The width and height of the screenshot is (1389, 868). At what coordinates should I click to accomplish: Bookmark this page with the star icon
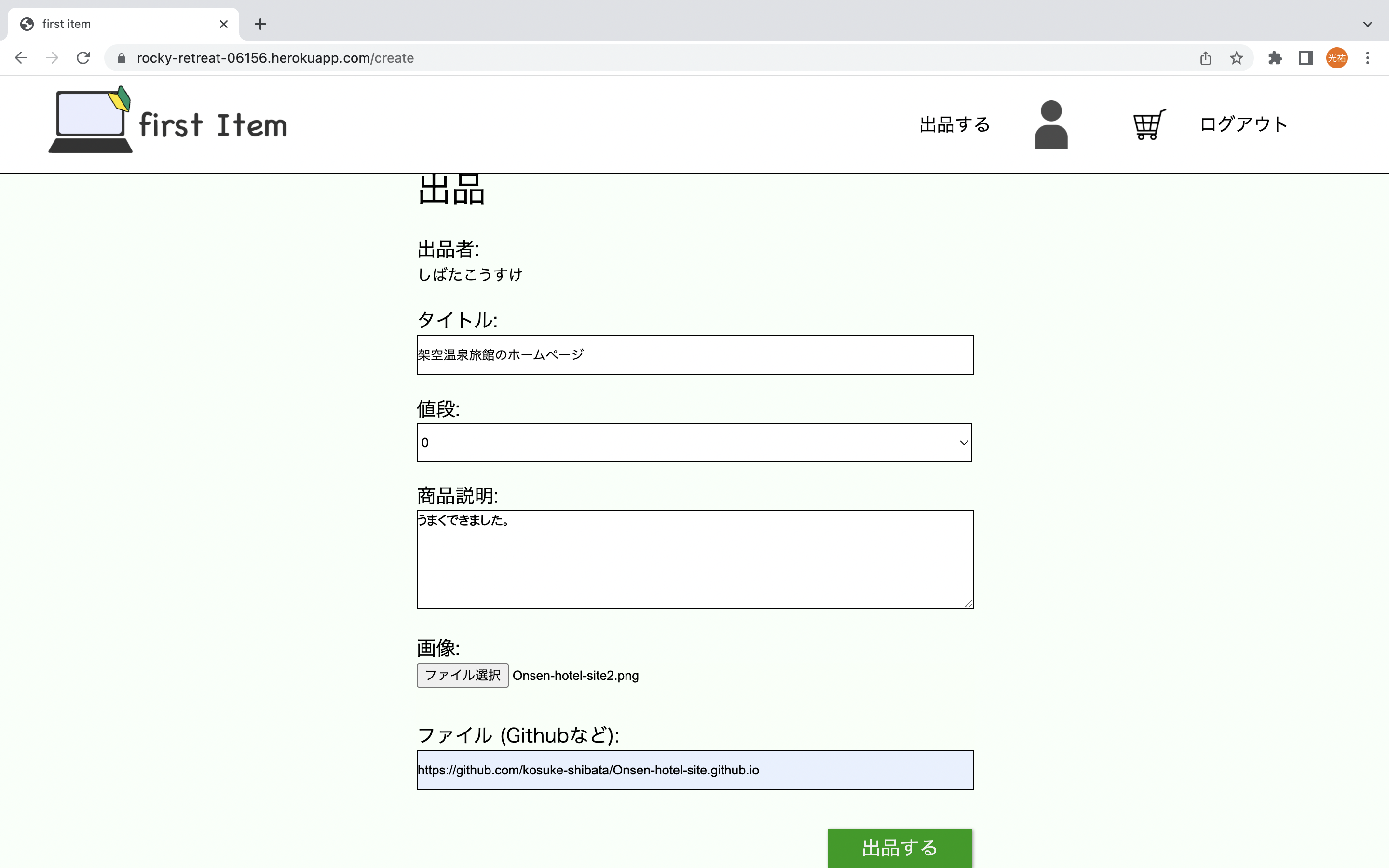(x=1236, y=58)
